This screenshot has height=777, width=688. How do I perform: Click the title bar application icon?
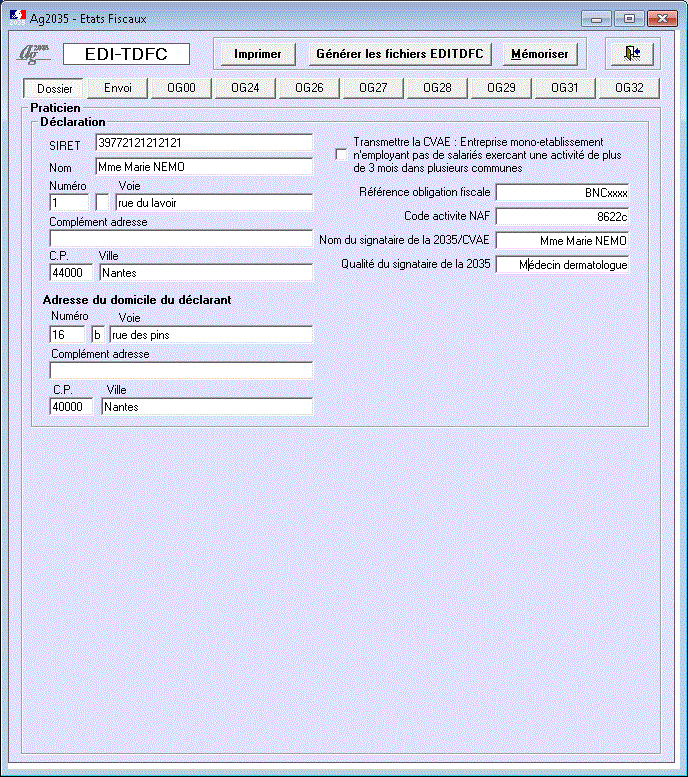click(x=17, y=18)
